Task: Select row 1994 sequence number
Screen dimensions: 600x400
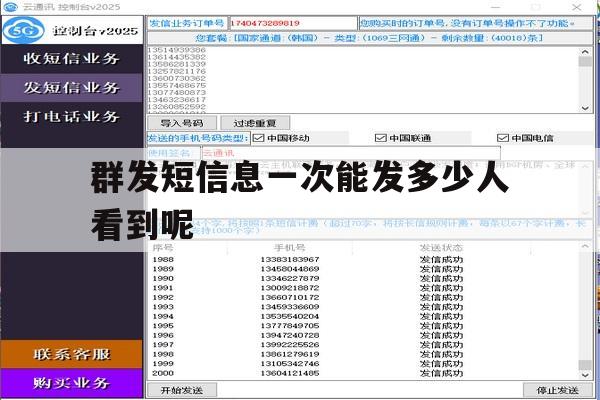Action: 163,316
